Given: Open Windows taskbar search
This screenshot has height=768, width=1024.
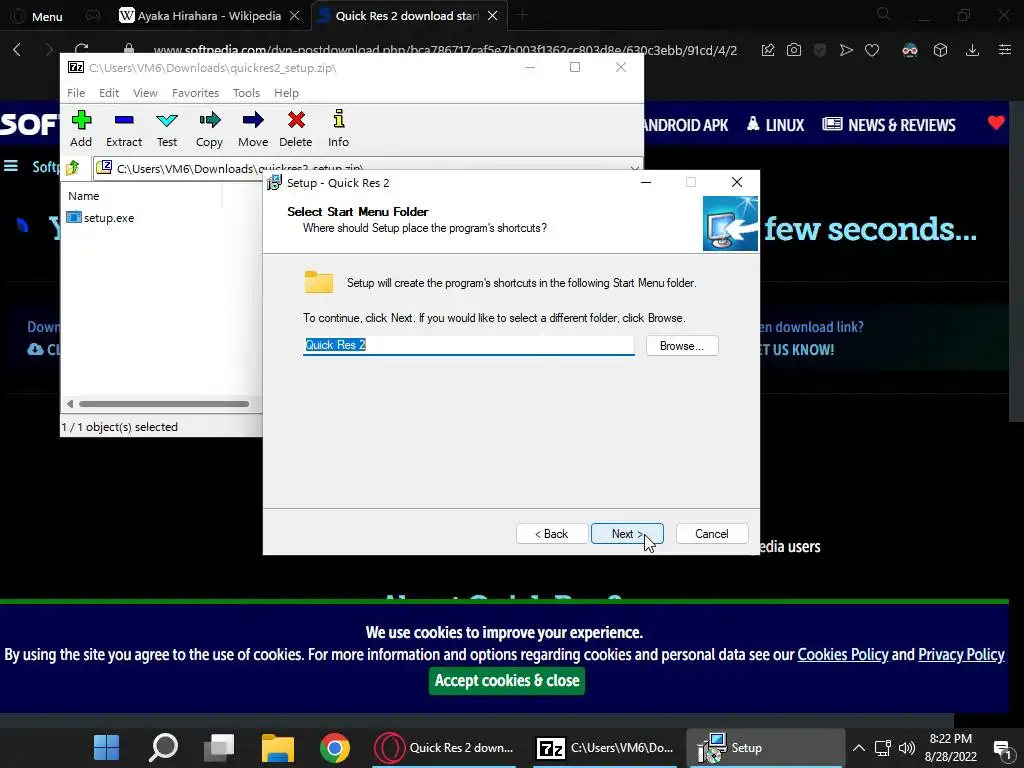Looking at the screenshot, I should (x=163, y=748).
